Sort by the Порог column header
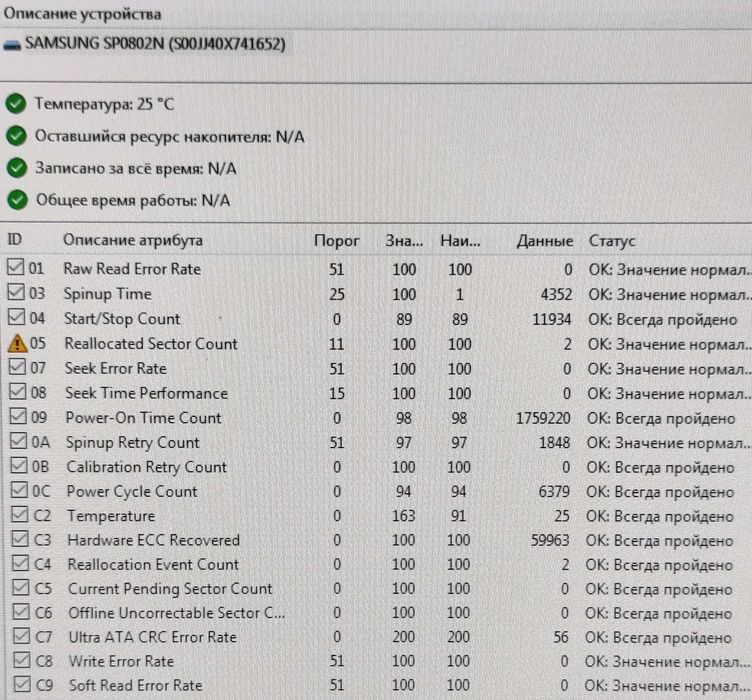The width and height of the screenshot is (752, 700). point(336,240)
